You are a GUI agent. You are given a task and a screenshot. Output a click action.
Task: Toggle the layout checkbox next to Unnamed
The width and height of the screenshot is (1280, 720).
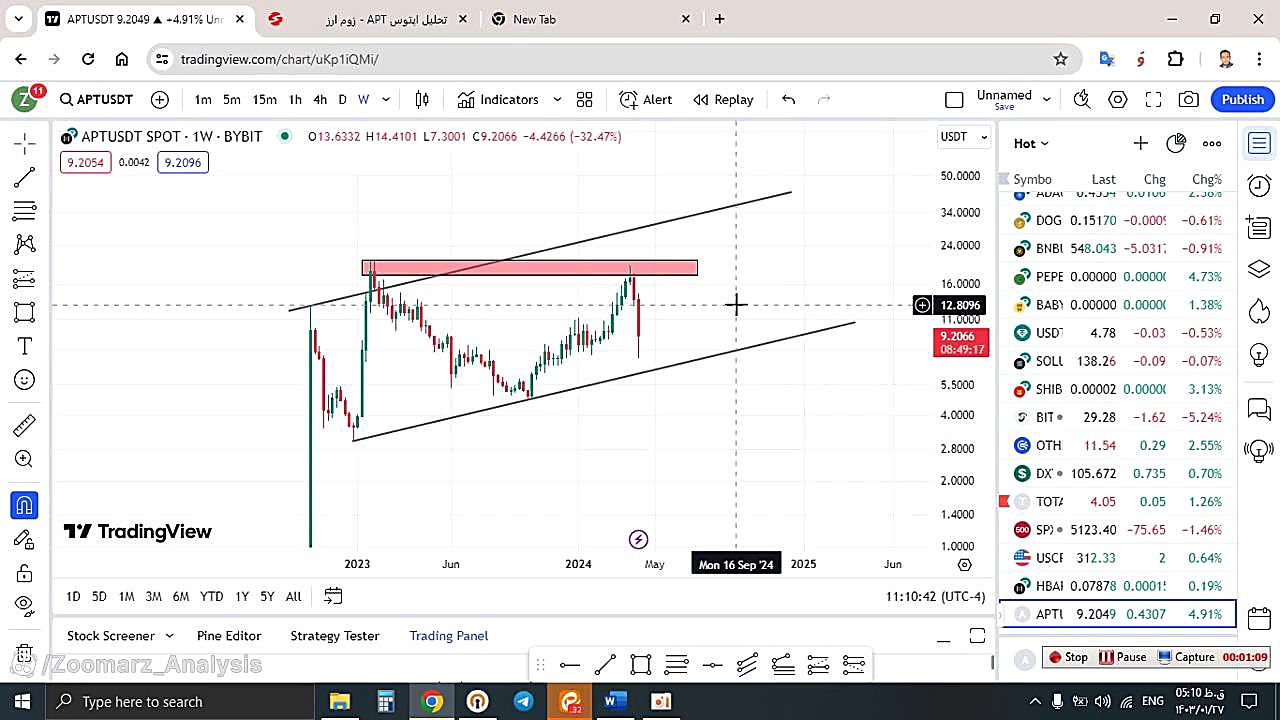pos(954,99)
